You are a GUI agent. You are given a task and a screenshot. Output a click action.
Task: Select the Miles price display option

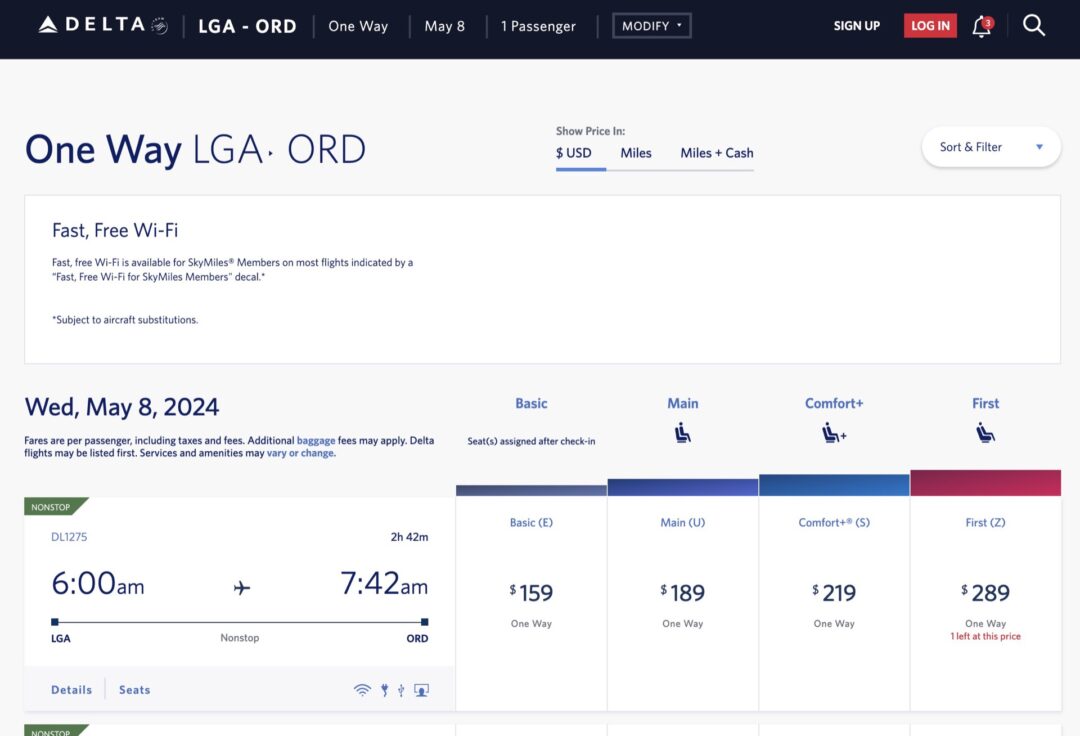coord(636,153)
